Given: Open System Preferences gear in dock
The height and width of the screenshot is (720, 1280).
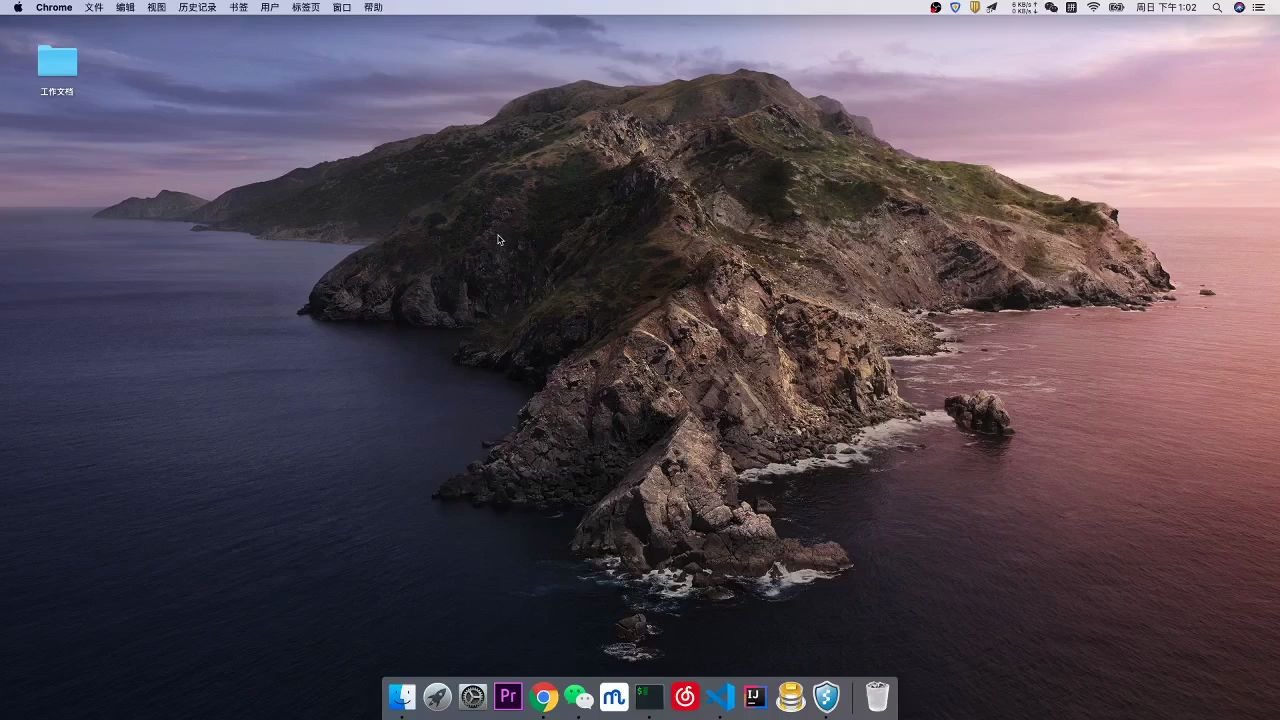Looking at the screenshot, I should pos(473,697).
